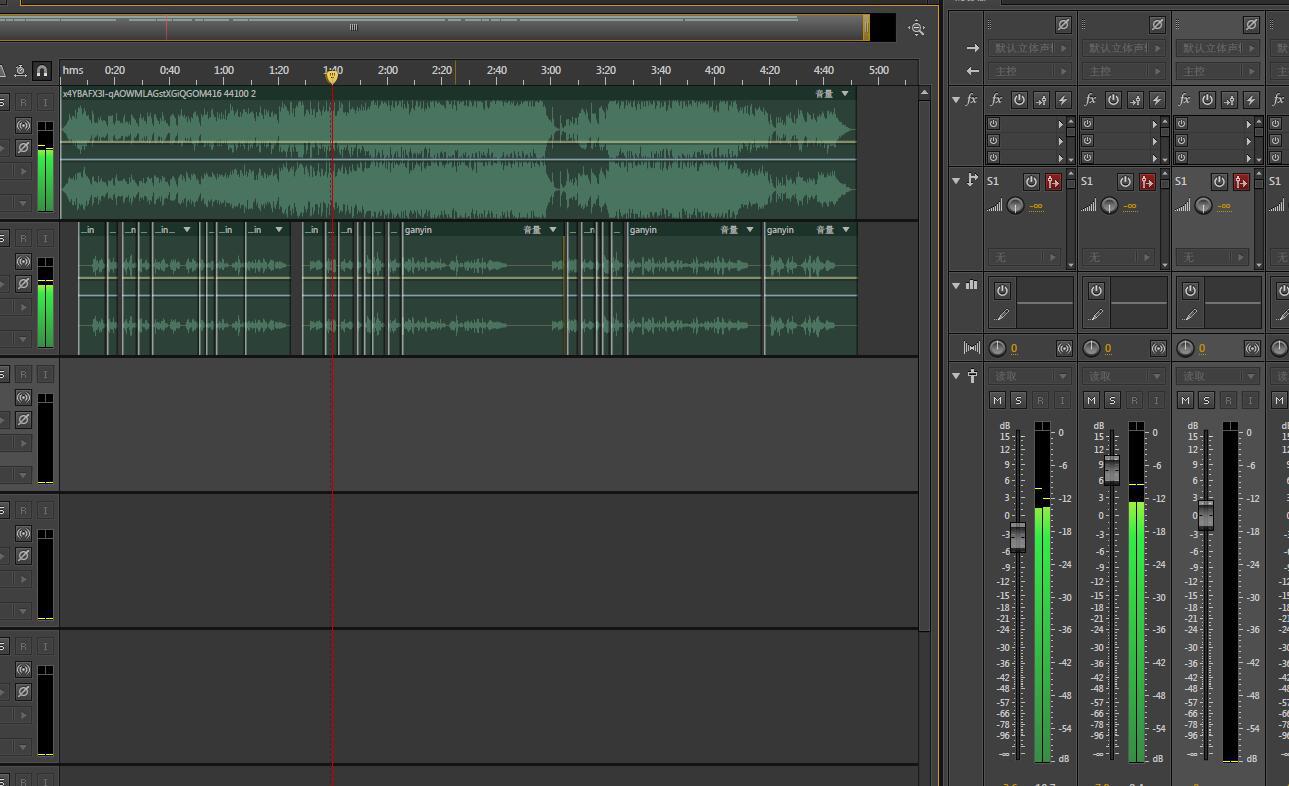Toggle S1 send power on first mixer channel
The width and height of the screenshot is (1289, 786).
click(x=1031, y=181)
